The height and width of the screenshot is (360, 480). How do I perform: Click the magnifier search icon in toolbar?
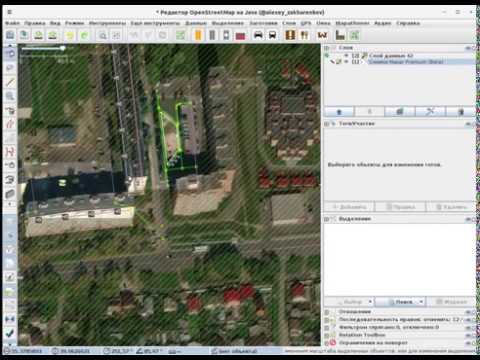(103, 35)
